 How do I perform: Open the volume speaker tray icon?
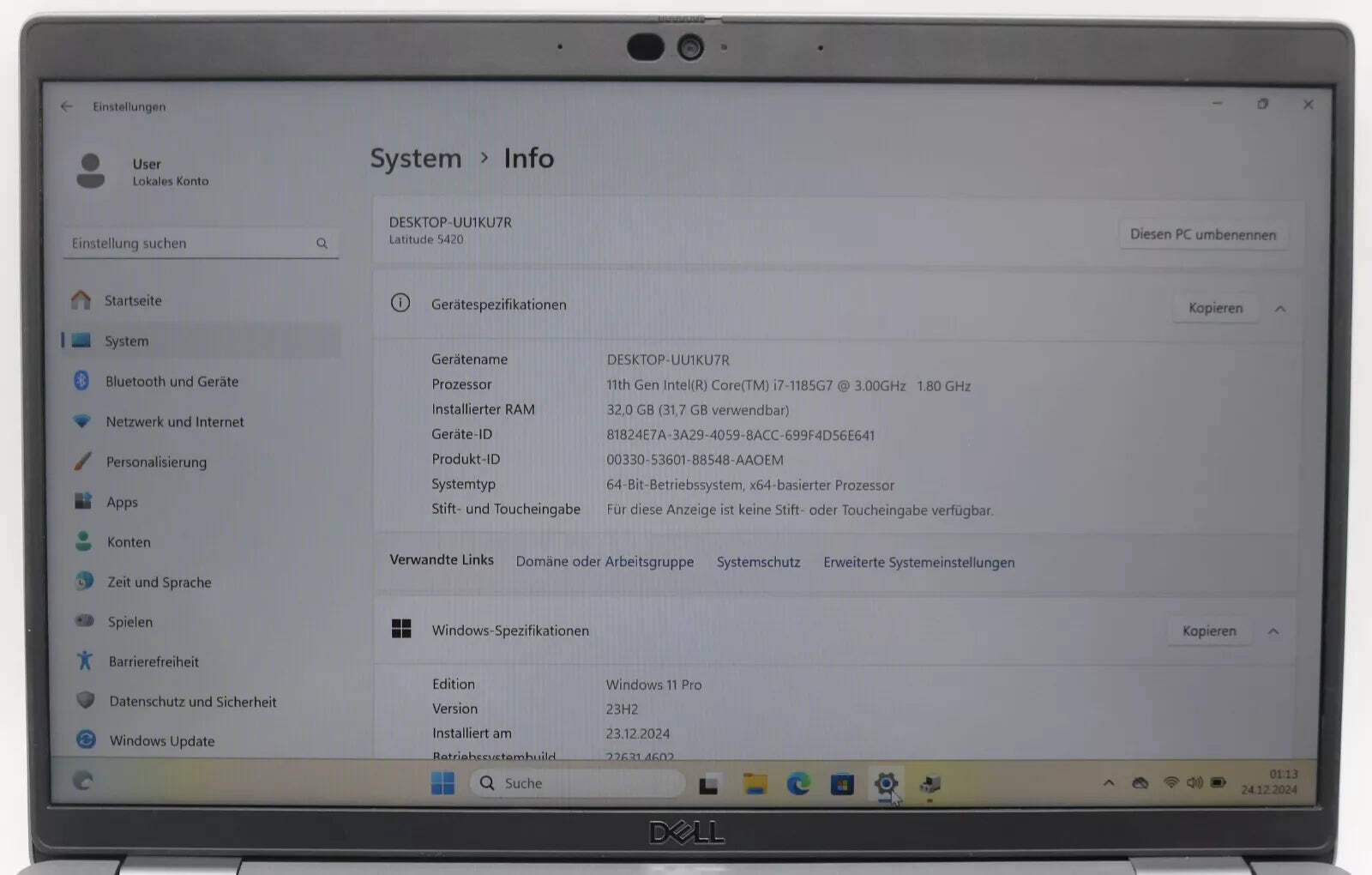click(1194, 782)
